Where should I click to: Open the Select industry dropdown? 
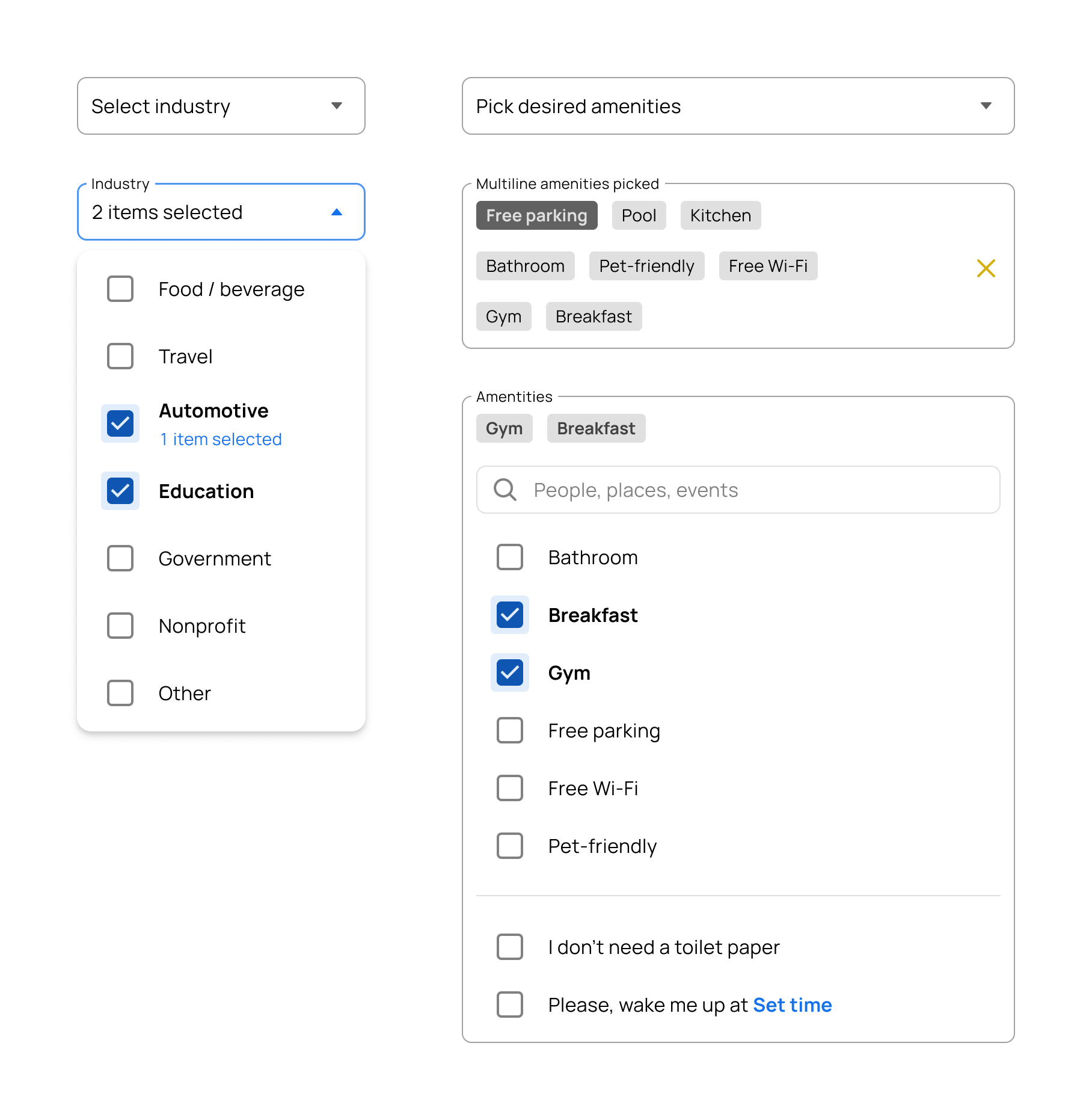[221, 106]
